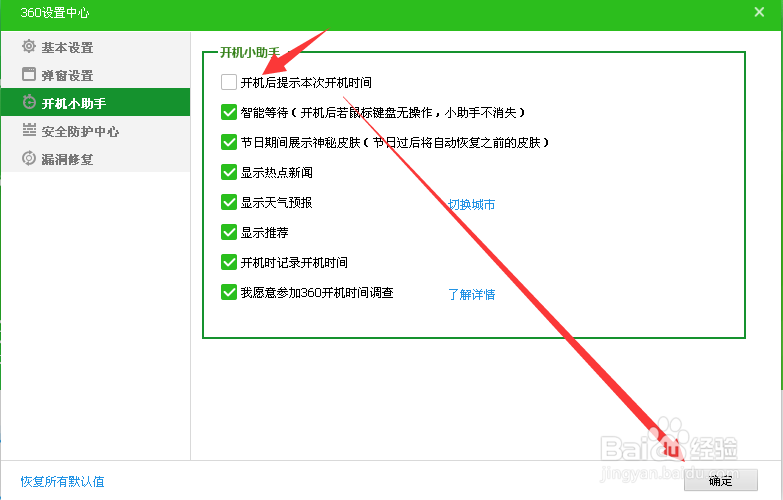
Task: Go to the 漏洞修复 section
Action: 95,159
